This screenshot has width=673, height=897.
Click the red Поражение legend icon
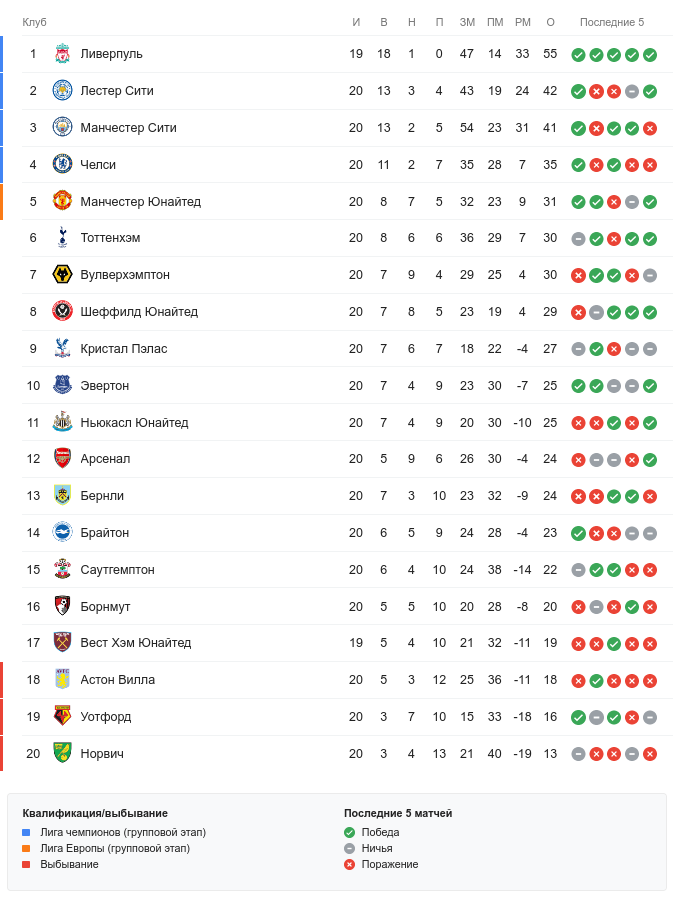click(x=349, y=864)
